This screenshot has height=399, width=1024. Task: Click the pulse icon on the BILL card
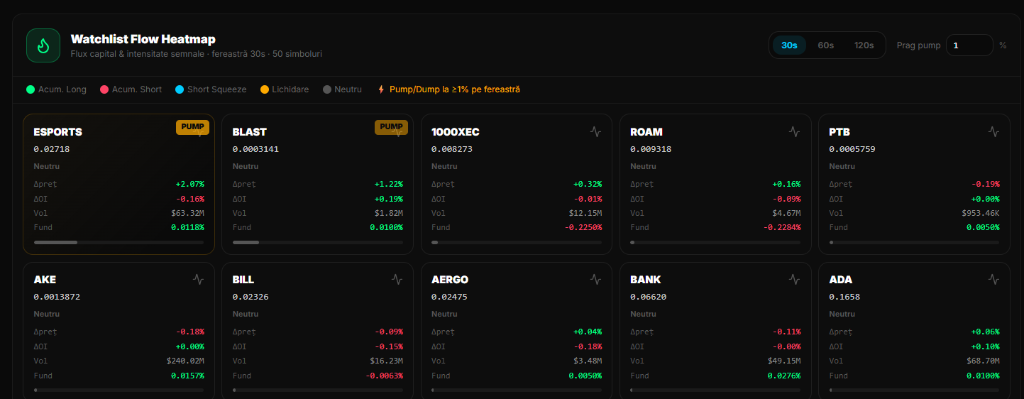397,279
